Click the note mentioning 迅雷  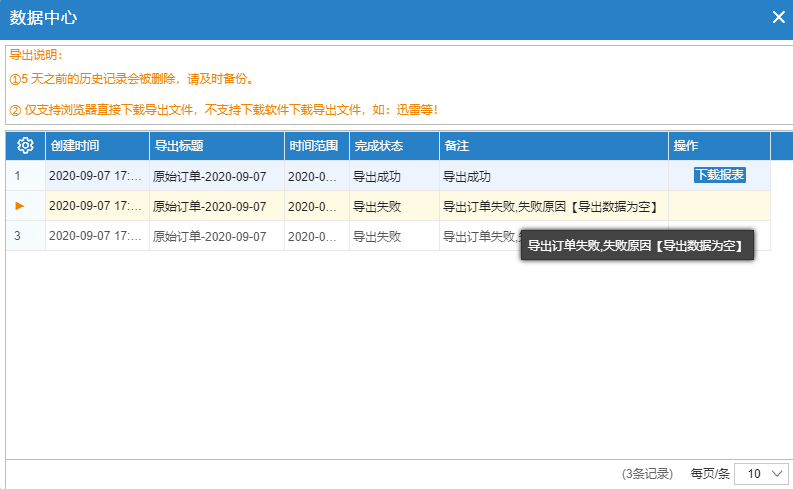point(224,110)
